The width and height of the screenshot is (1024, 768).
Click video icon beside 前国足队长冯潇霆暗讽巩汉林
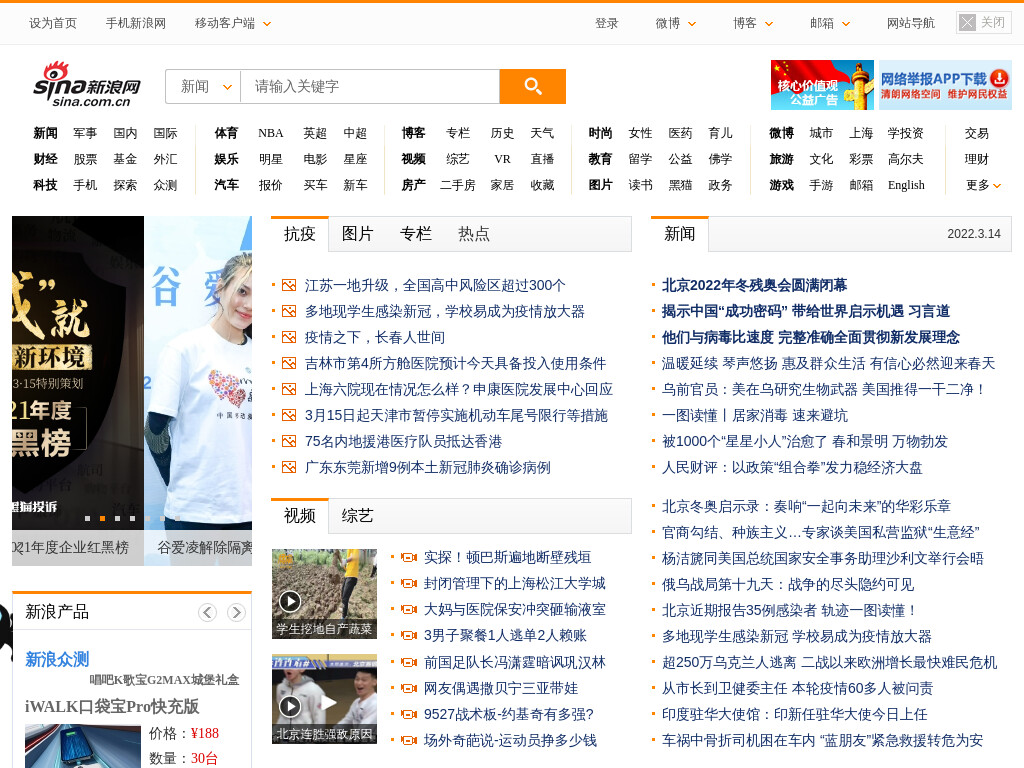(409, 662)
